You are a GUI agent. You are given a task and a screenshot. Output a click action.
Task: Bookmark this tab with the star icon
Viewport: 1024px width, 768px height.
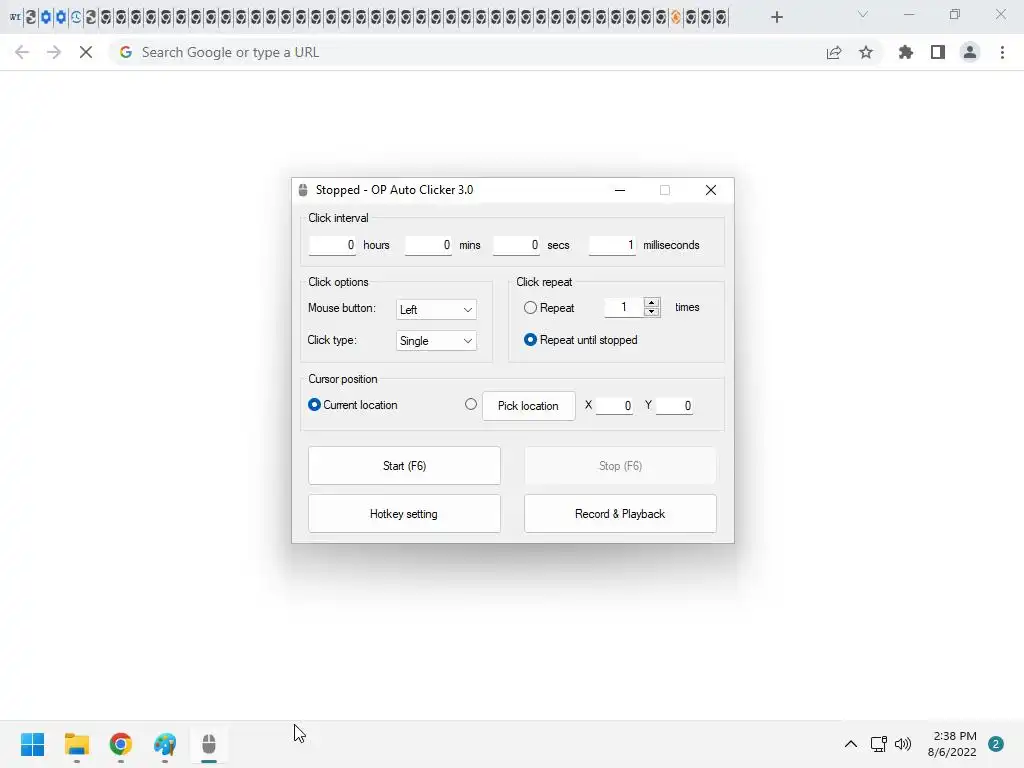click(x=866, y=52)
